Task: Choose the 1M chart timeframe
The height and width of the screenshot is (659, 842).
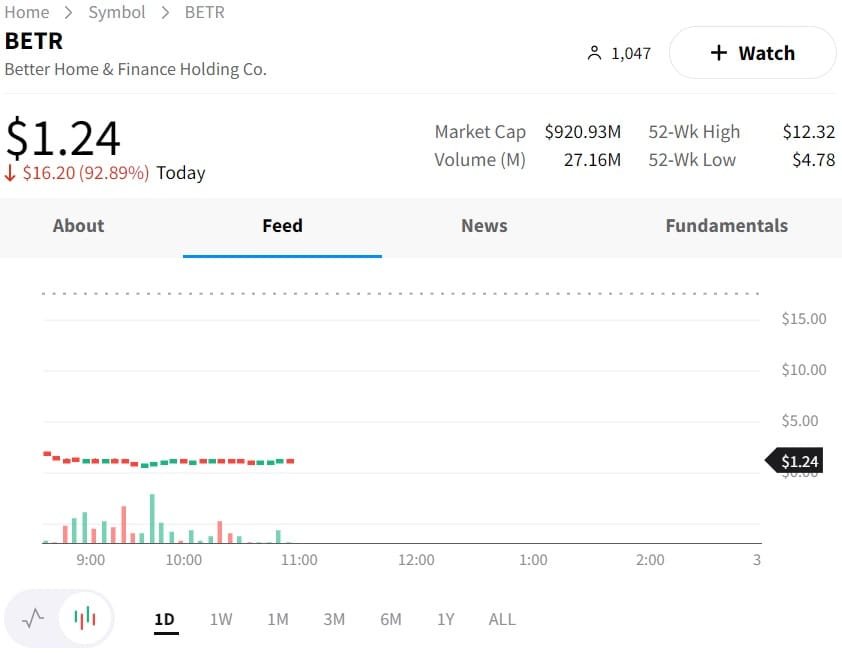Action: (278, 619)
